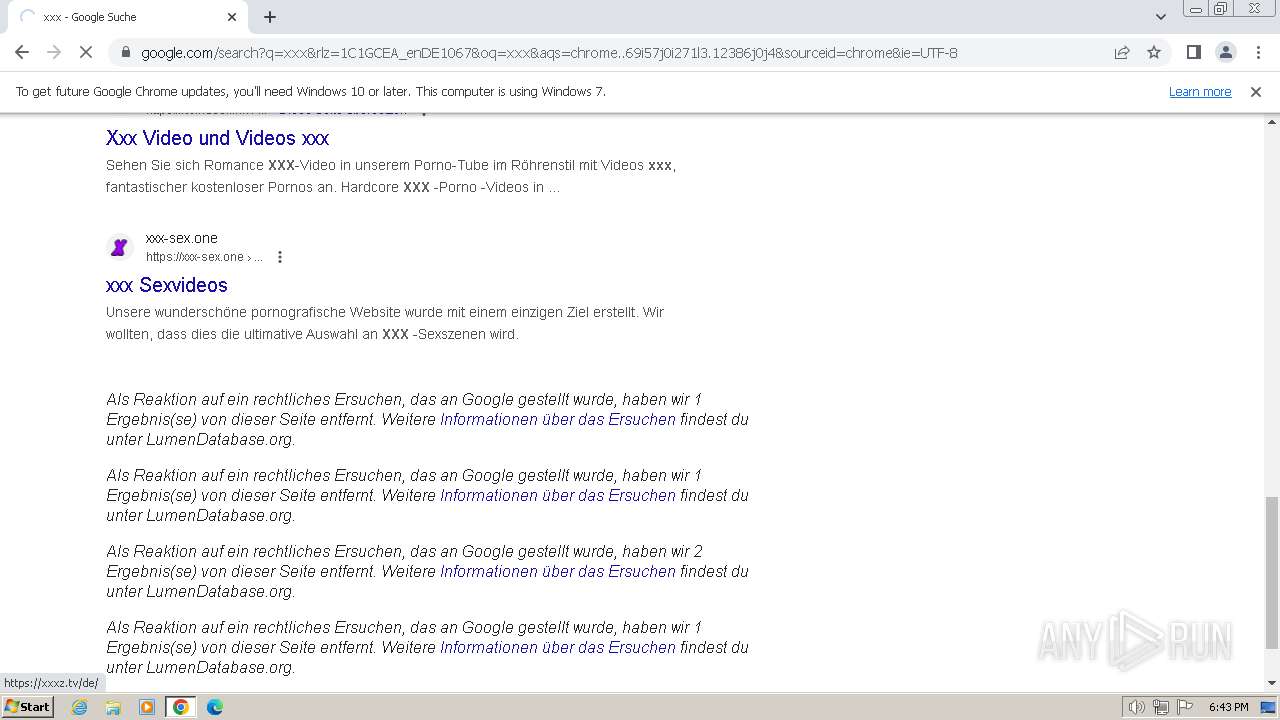The width and height of the screenshot is (1280, 720).
Task: Open the Action Center flag icon
Action: pos(1185,707)
